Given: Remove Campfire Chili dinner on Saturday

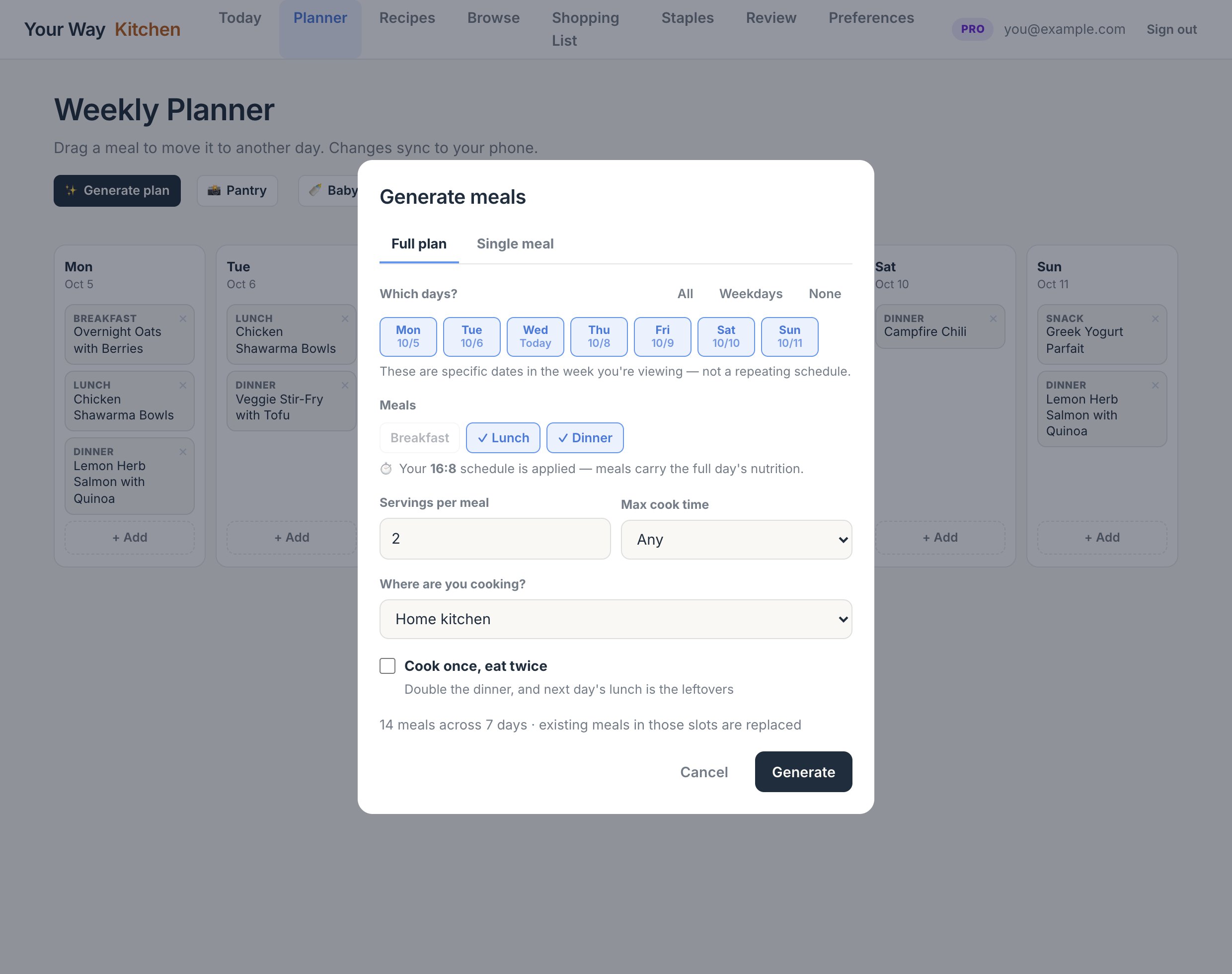Looking at the screenshot, I should pos(993,319).
